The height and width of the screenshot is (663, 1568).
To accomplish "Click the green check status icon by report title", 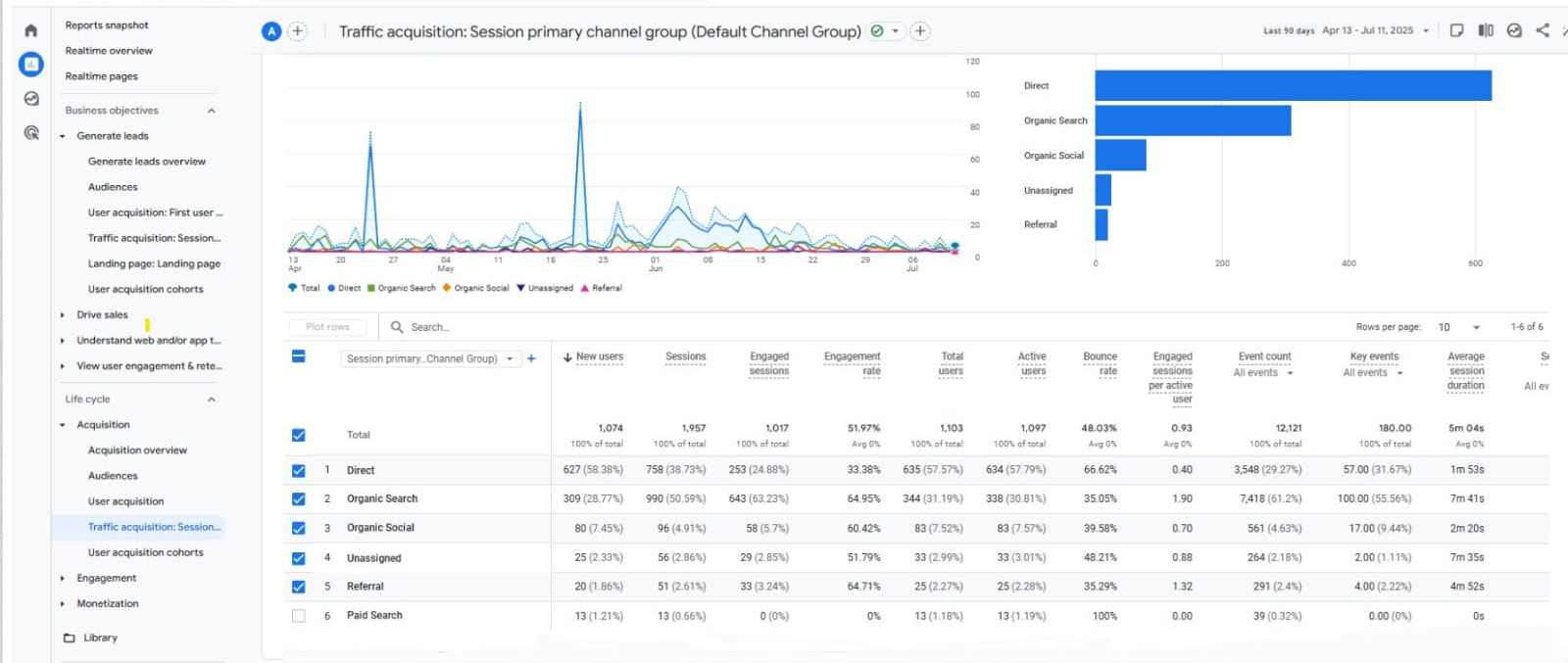I will pyautogui.click(x=877, y=31).
